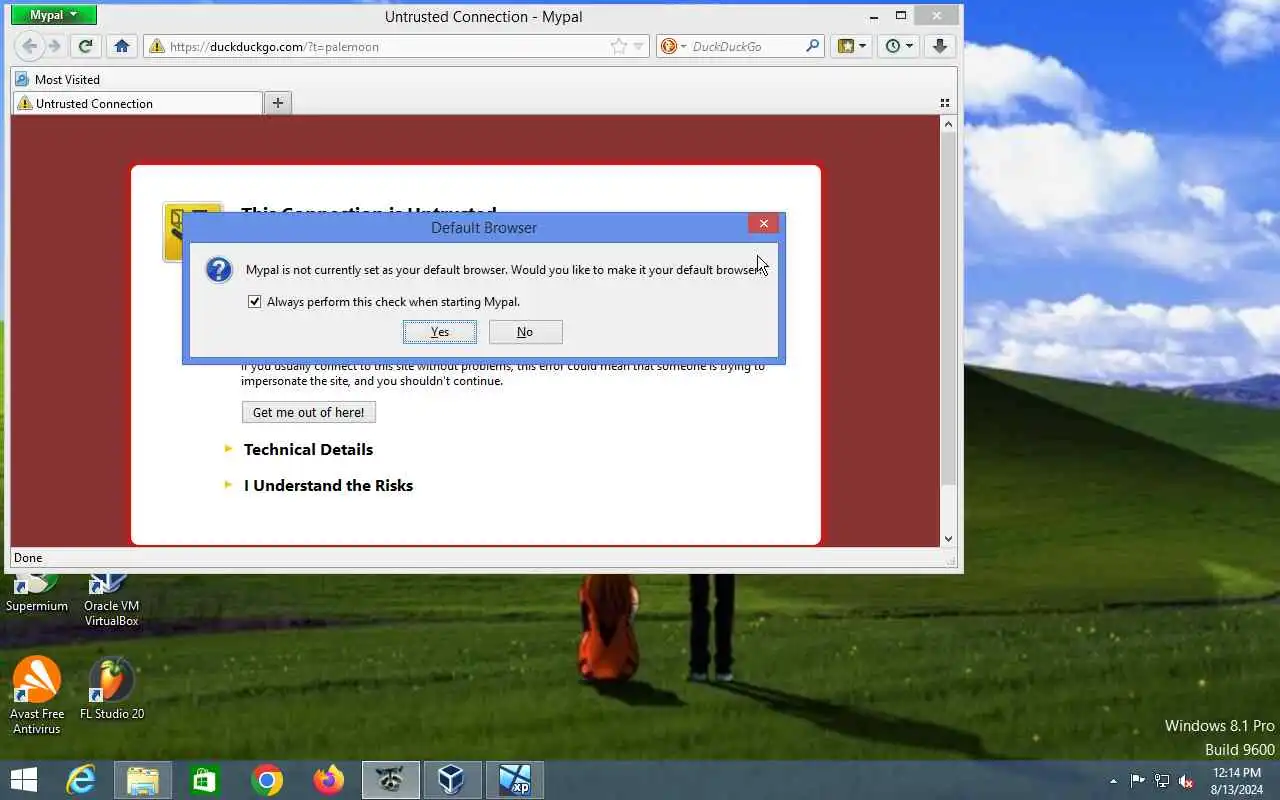Viewport: 1280px width, 800px height.
Task: Bookmark this page with star icon
Action: click(x=619, y=46)
